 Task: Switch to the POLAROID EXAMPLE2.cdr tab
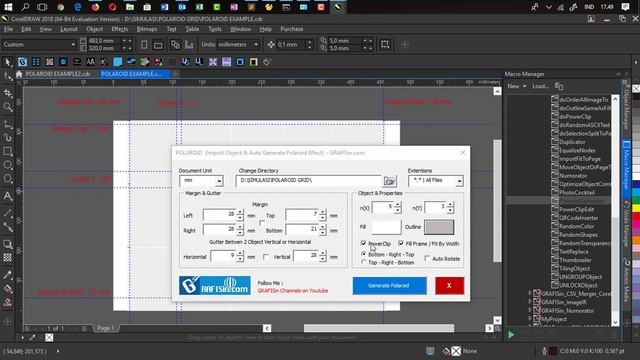coord(58,74)
